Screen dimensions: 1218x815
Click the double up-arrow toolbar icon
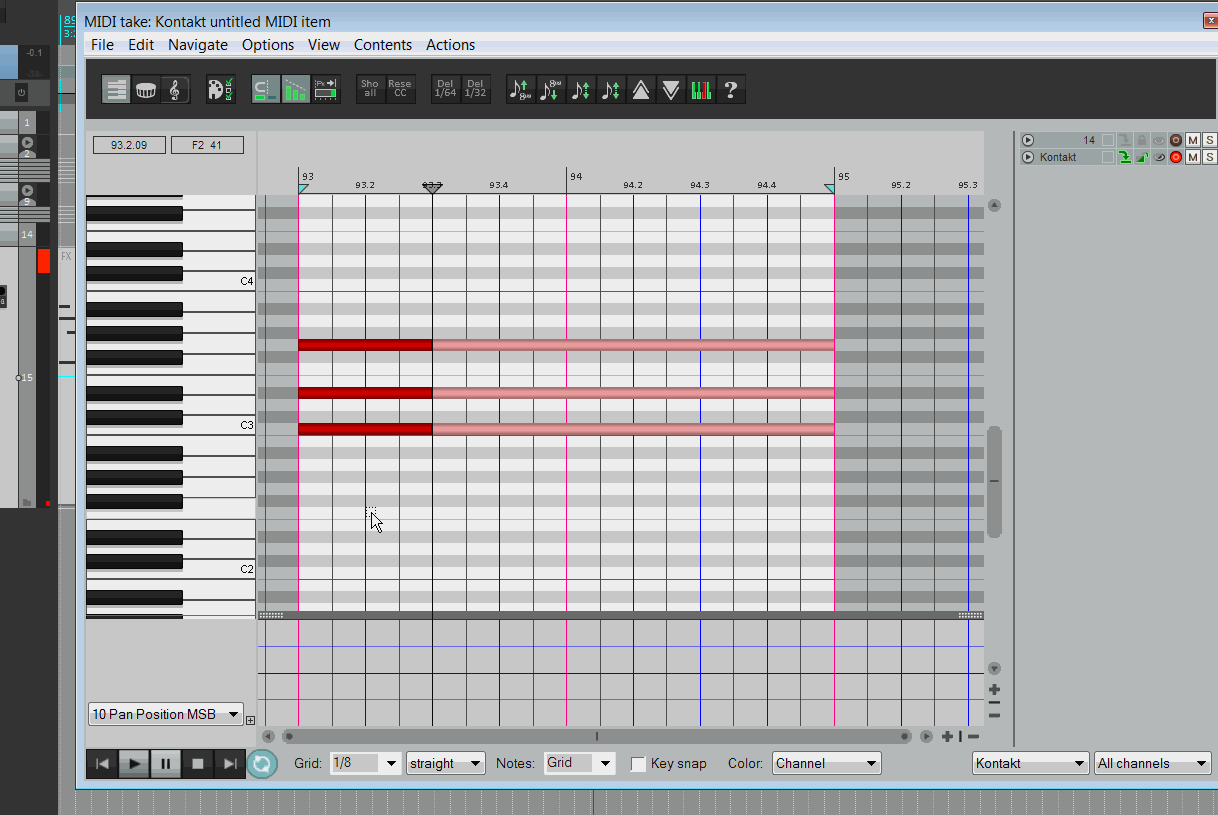(x=641, y=90)
